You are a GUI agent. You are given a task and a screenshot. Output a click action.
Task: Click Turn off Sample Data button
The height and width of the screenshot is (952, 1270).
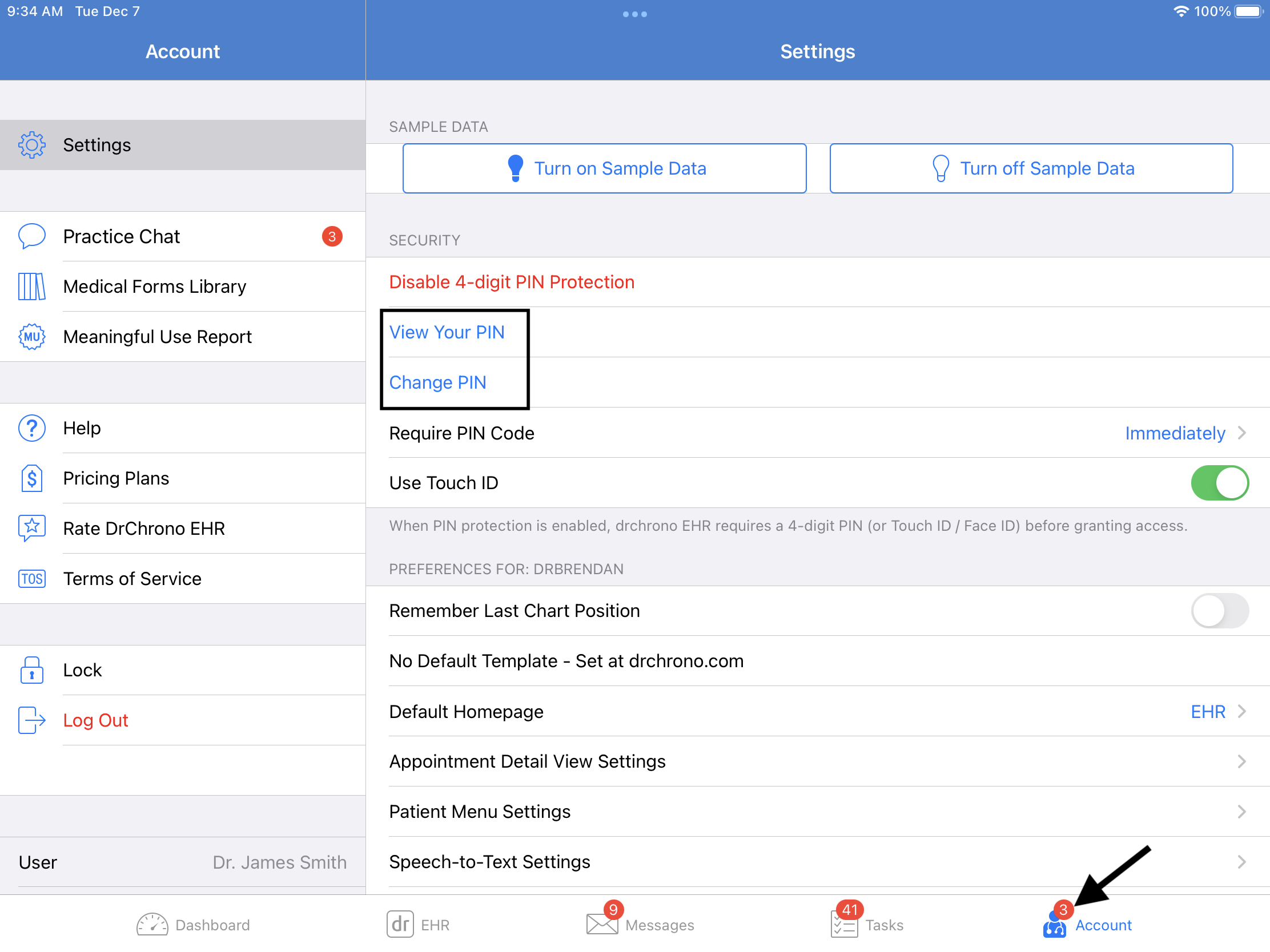coord(1031,168)
